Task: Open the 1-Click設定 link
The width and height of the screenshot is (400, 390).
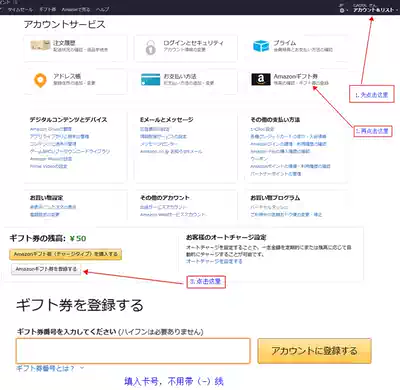Action: tap(262, 129)
